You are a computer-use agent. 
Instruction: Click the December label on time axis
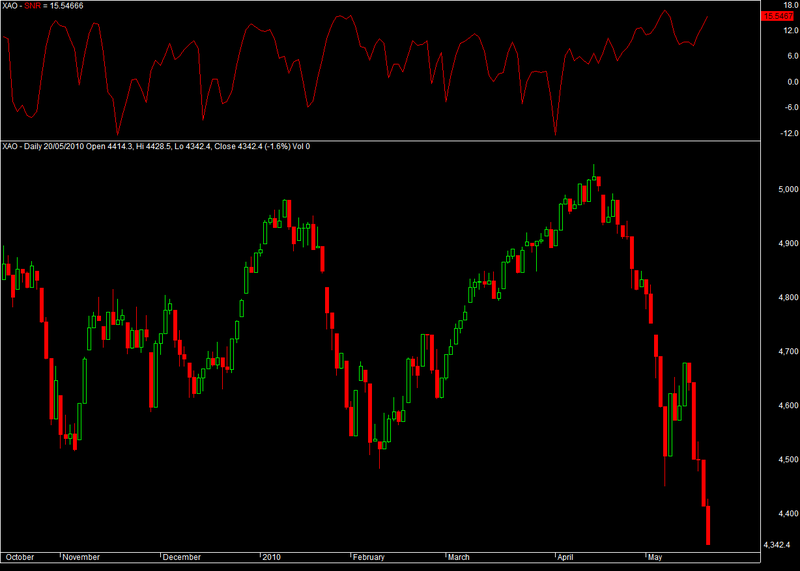point(182,557)
